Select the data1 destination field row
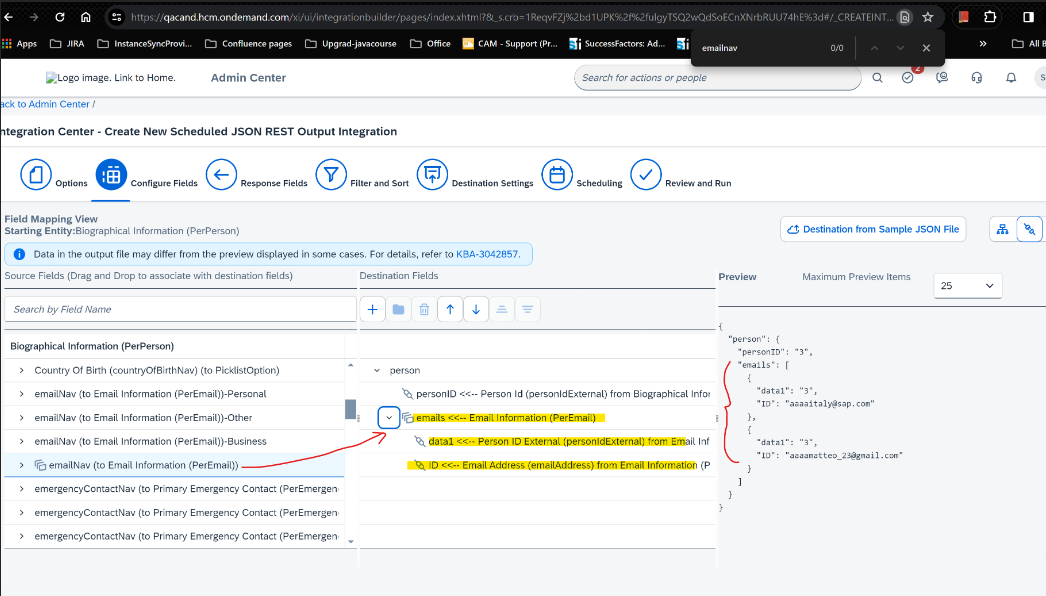This screenshot has width=1046, height=596. pos(537,441)
